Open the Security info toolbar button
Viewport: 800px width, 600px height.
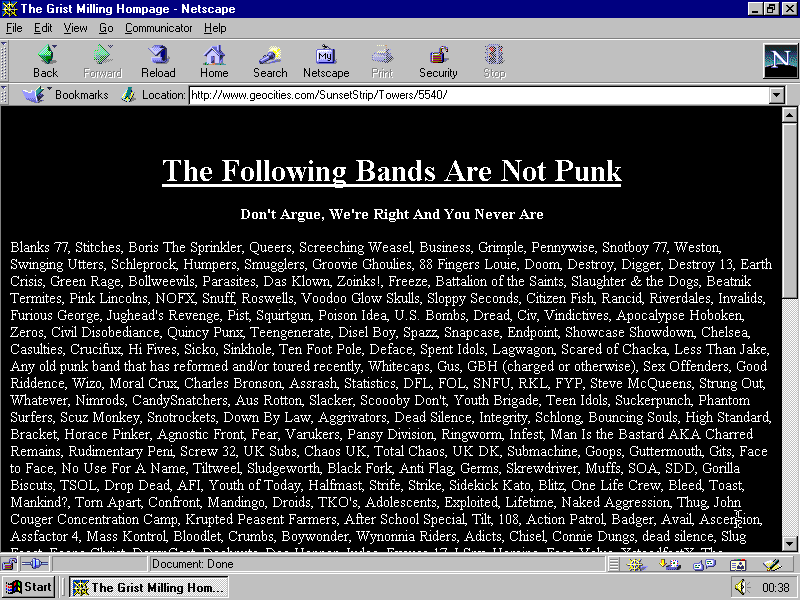click(x=438, y=62)
